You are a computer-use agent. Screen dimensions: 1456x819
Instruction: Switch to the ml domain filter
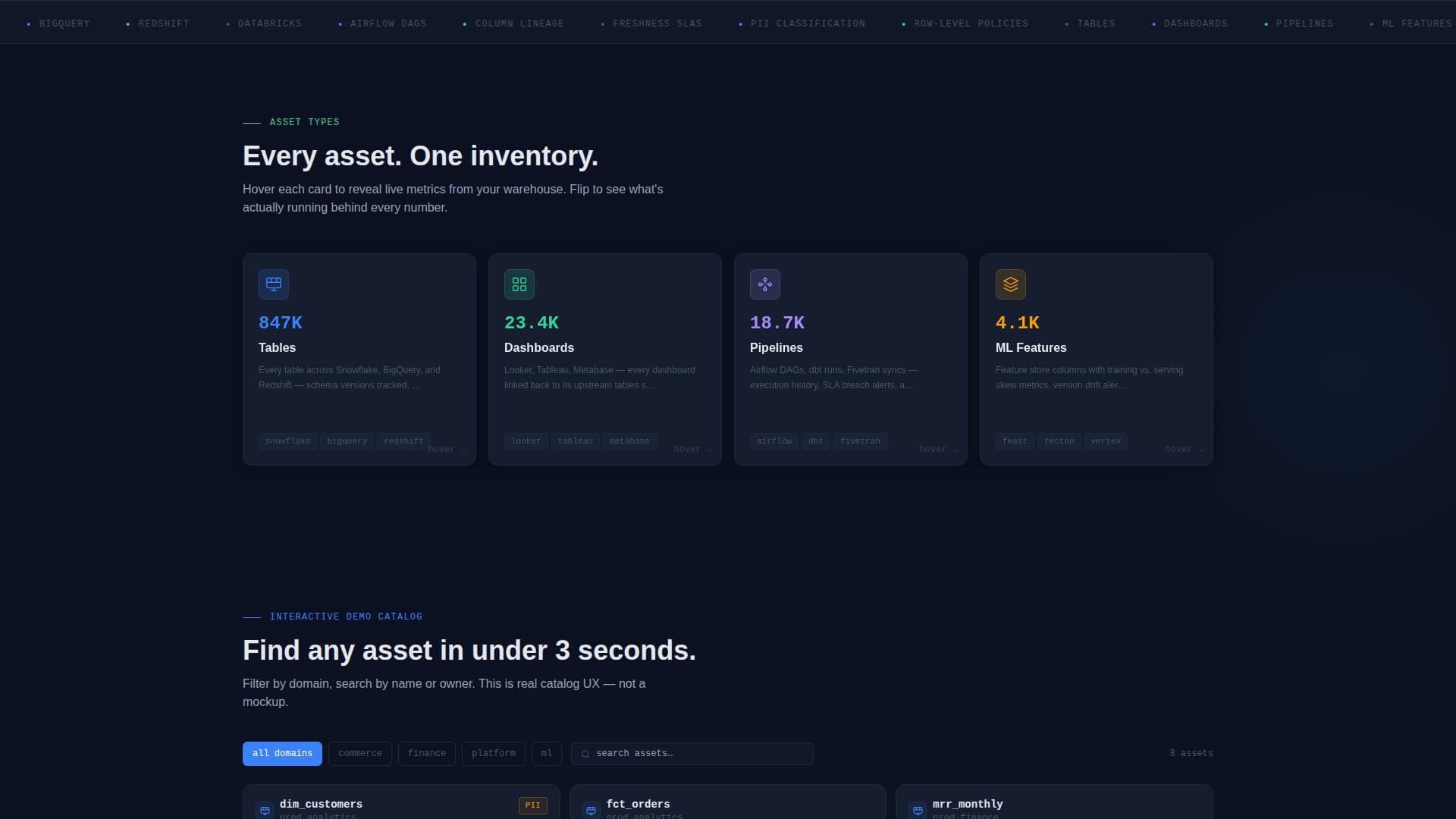[547, 753]
